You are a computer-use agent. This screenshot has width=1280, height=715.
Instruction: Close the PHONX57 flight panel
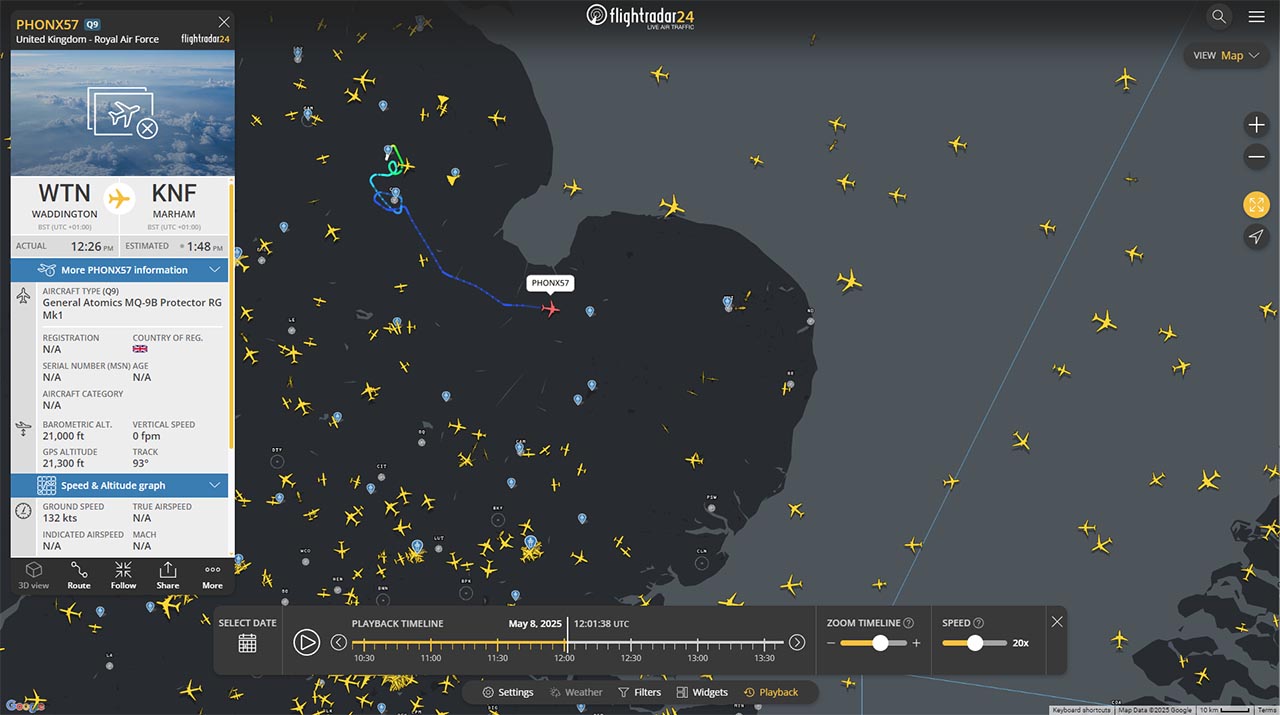[x=223, y=22]
